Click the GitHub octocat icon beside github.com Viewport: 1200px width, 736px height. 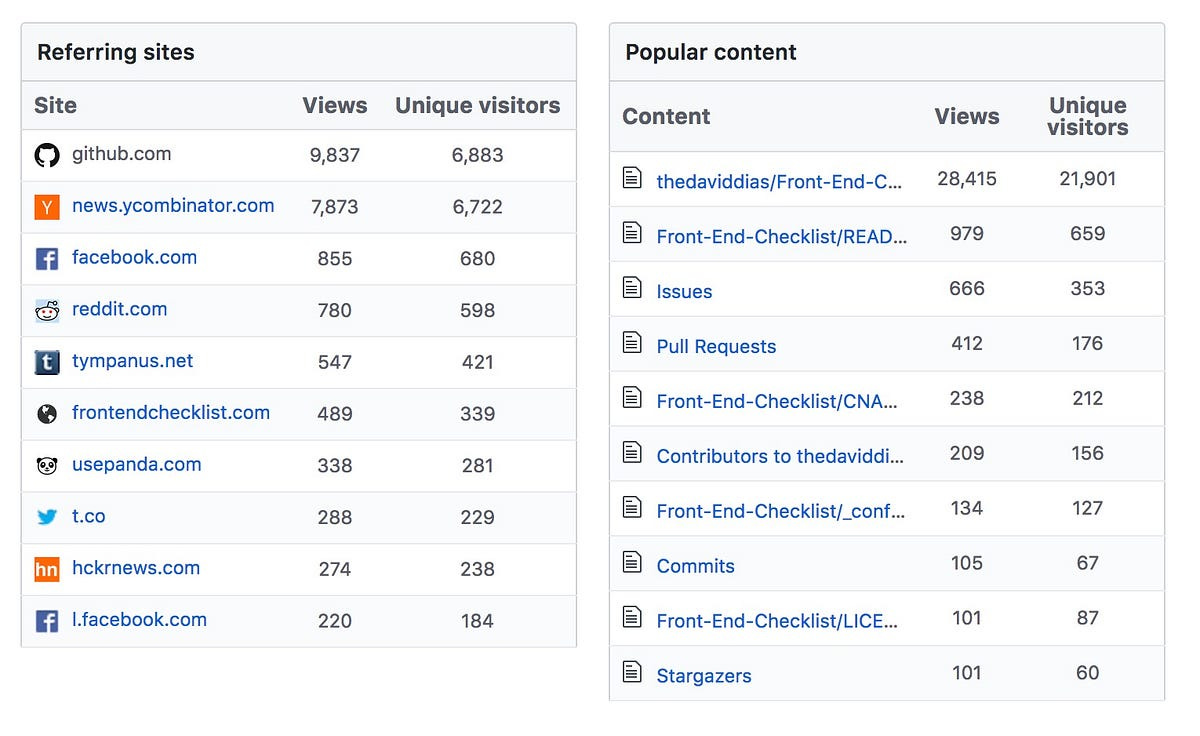(47, 155)
